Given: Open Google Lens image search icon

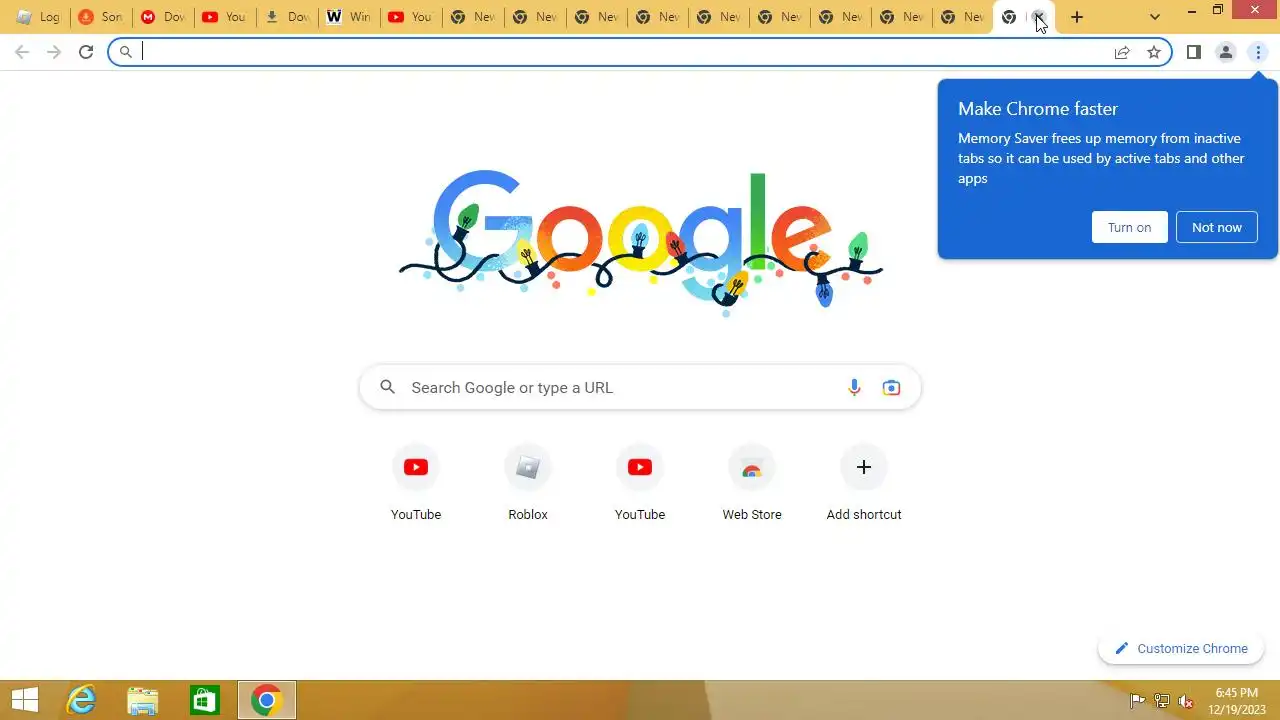Looking at the screenshot, I should pos(891,388).
